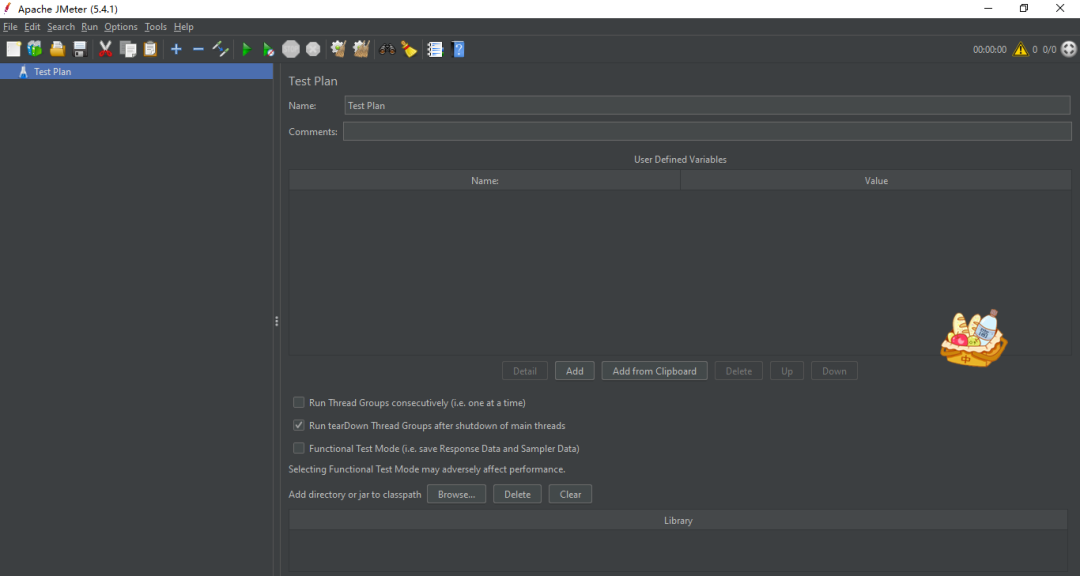Create a new test plan via toolbar
Viewport: 1080px width, 576px height.
click(x=13, y=49)
